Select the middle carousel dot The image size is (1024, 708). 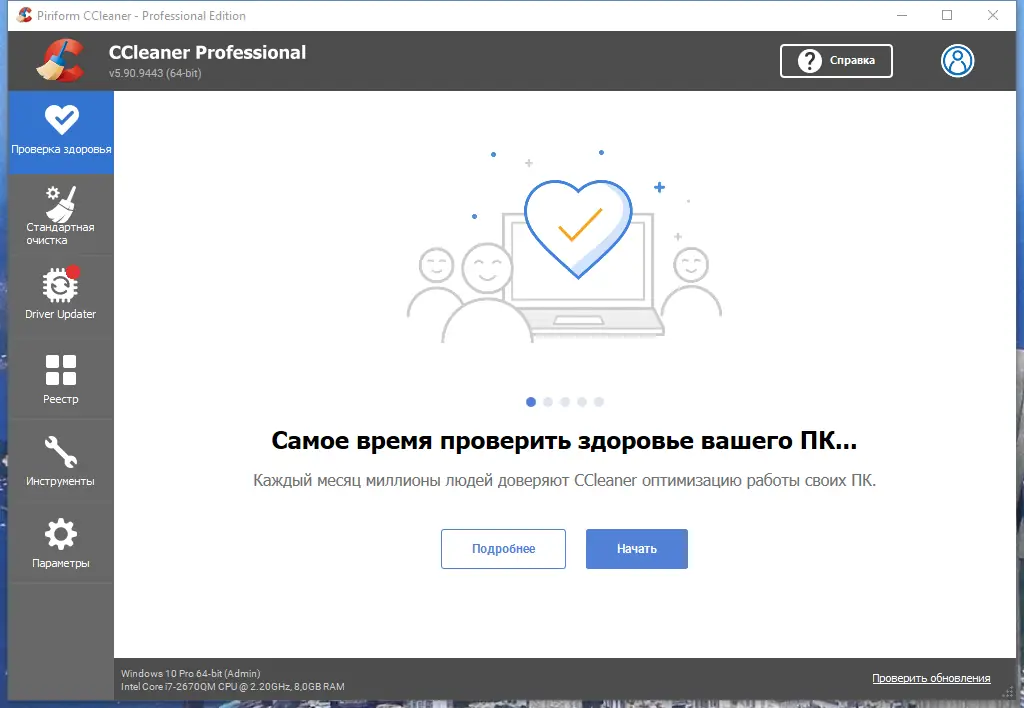click(565, 401)
